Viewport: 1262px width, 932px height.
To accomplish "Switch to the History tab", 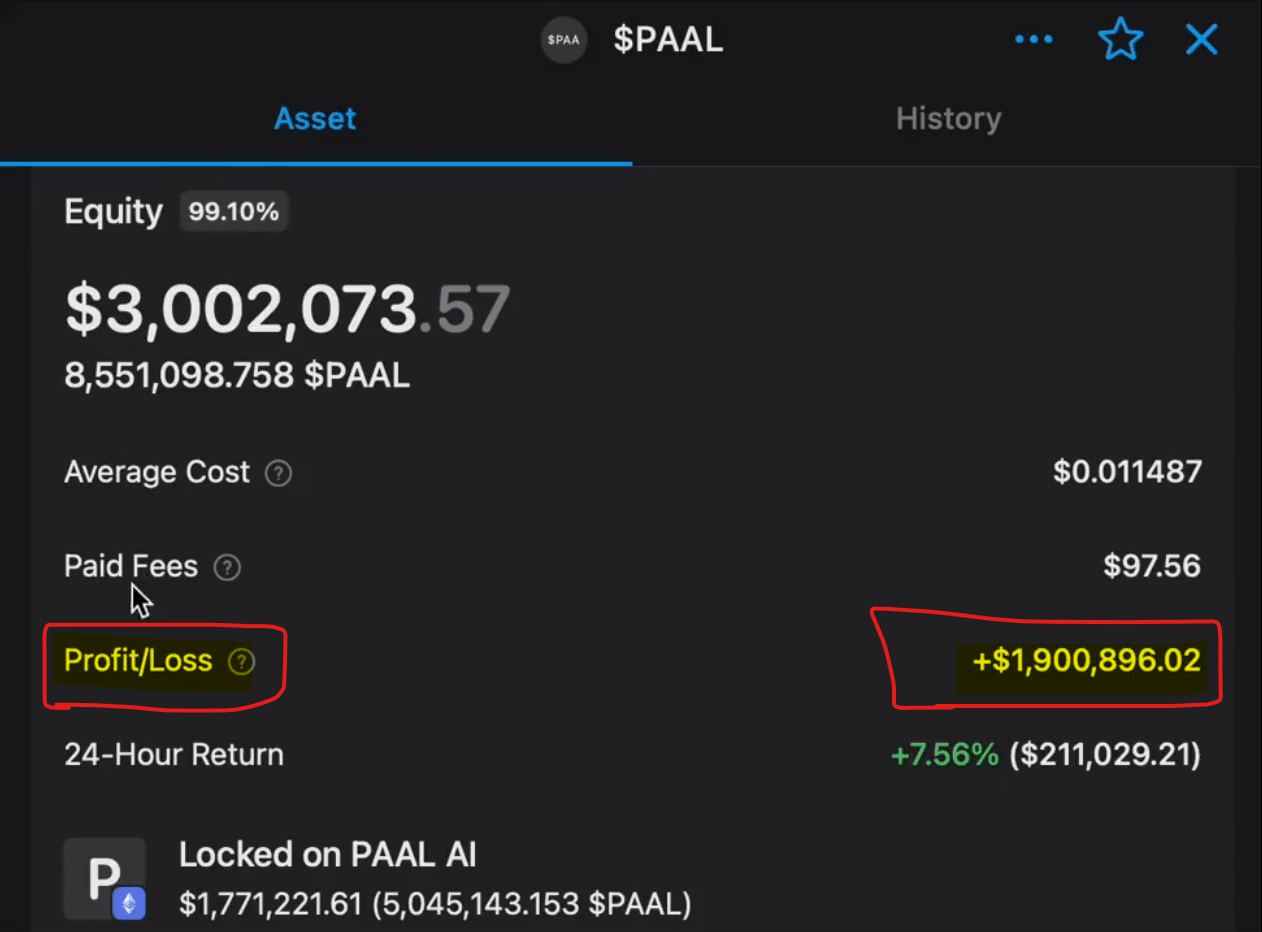I will pyautogui.click(x=947, y=119).
